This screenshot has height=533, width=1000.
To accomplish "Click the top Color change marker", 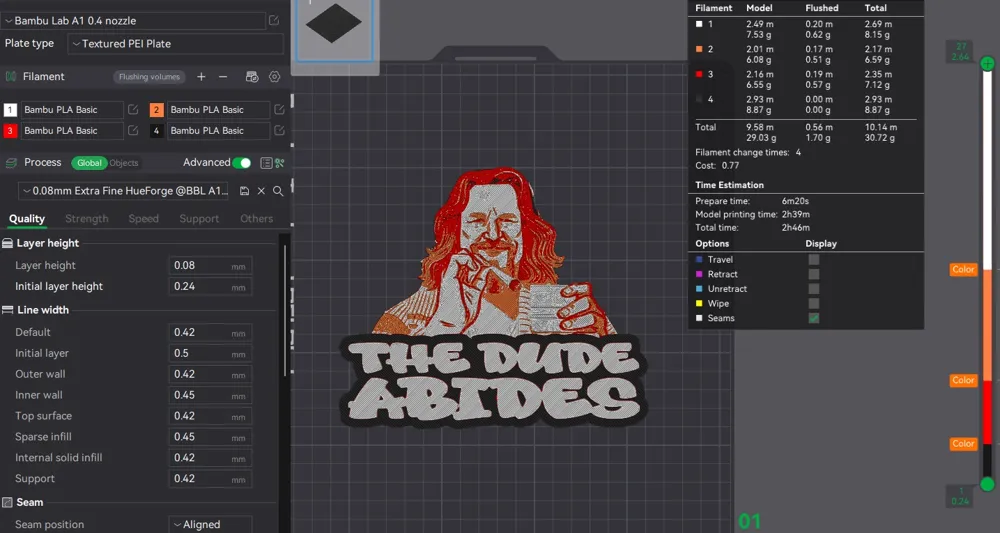I will coord(963,270).
